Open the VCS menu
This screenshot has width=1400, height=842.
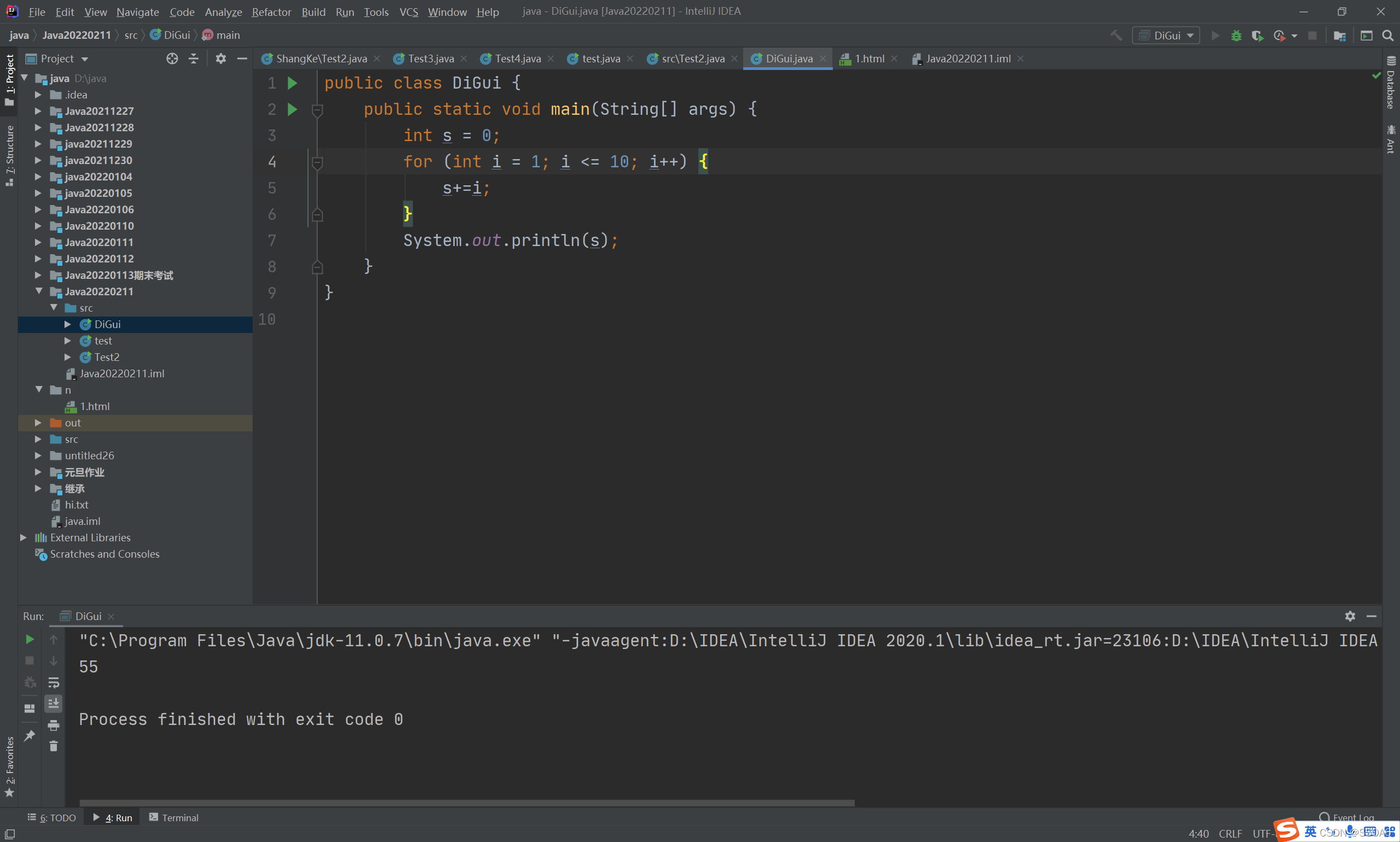pyautogui.click(x=409, y=11)
